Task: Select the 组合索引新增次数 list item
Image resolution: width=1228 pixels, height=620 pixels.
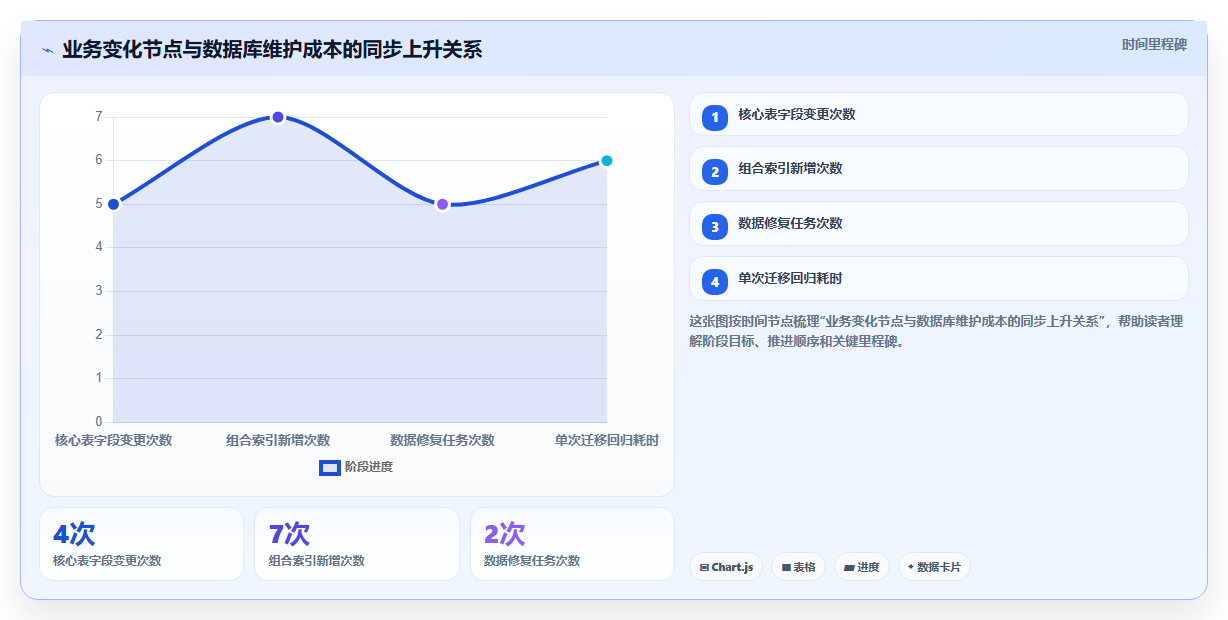Action: tap(939, 169)
